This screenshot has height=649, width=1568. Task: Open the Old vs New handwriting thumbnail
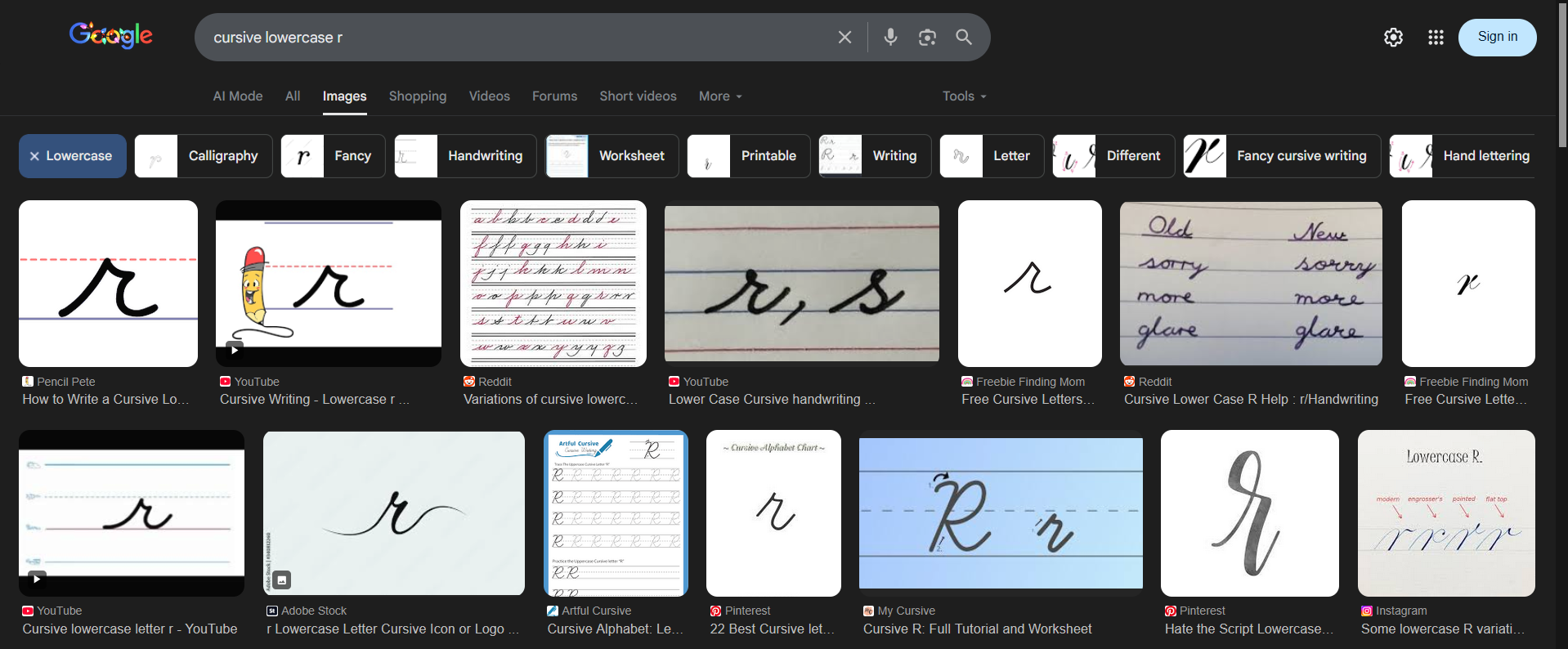tap(1251, 284)
